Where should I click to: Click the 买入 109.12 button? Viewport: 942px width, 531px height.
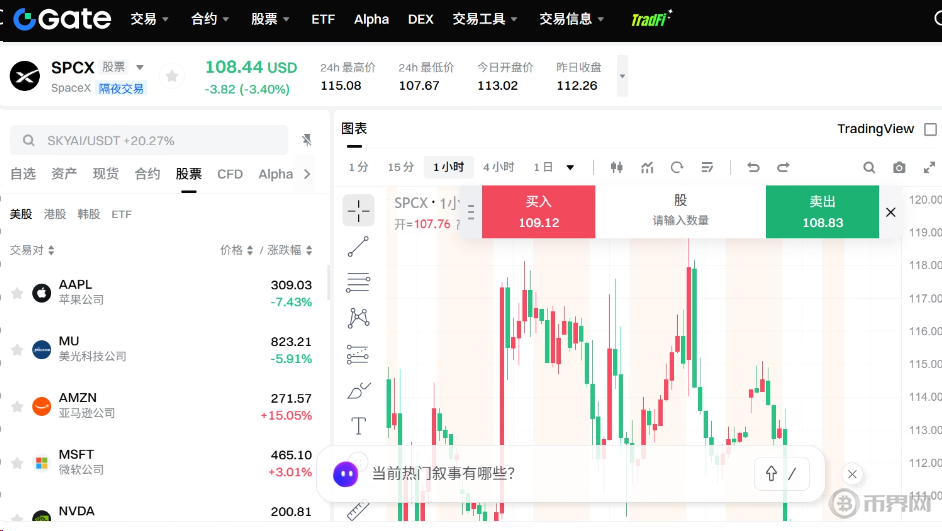point(538,212)
